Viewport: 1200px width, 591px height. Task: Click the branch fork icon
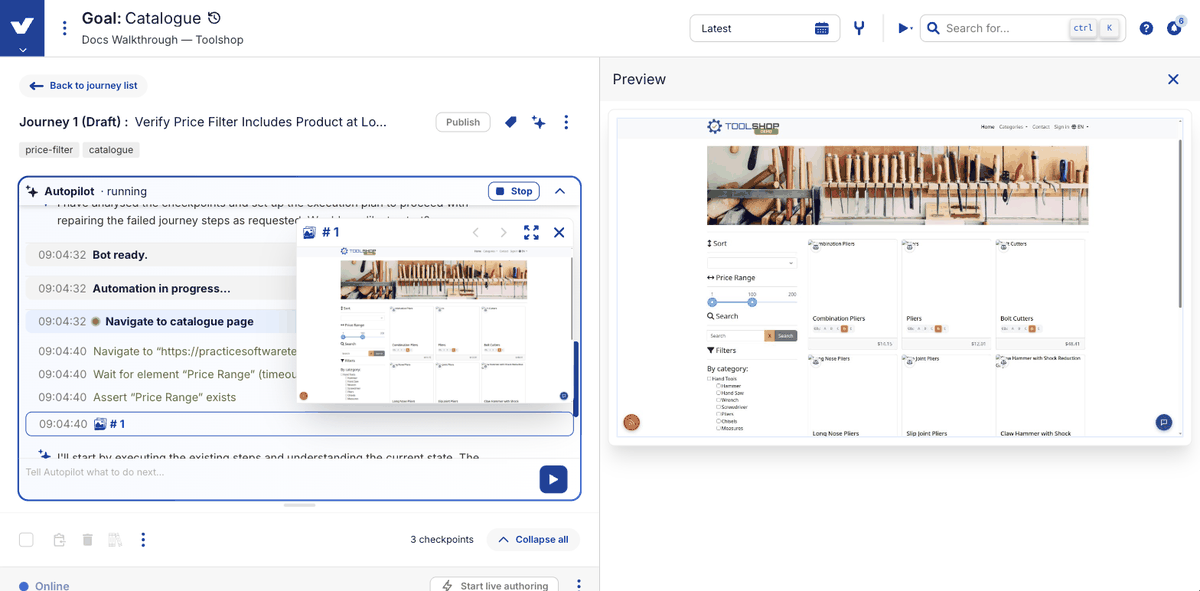coord(859,28)
